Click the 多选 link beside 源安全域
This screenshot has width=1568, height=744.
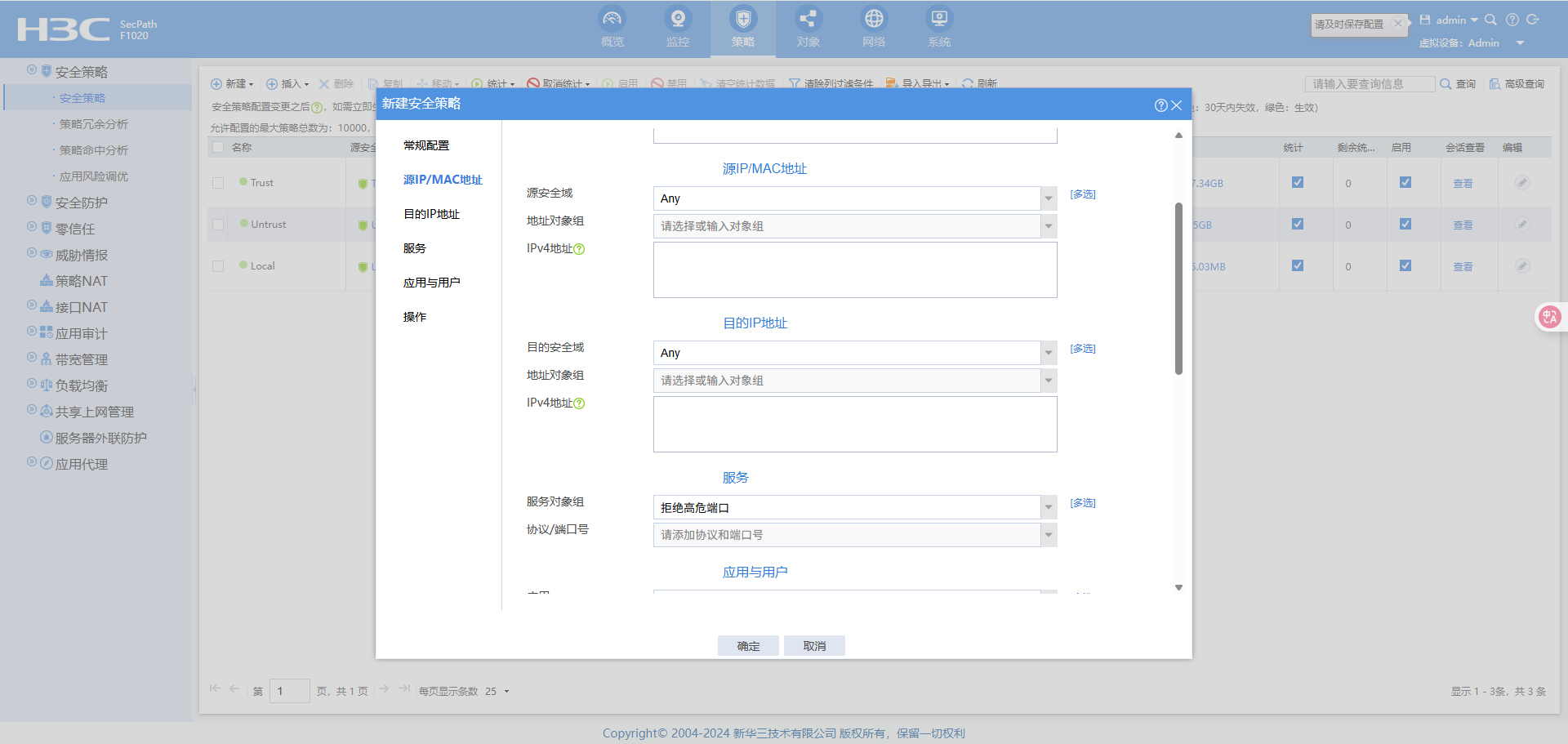coord(1083,194)
